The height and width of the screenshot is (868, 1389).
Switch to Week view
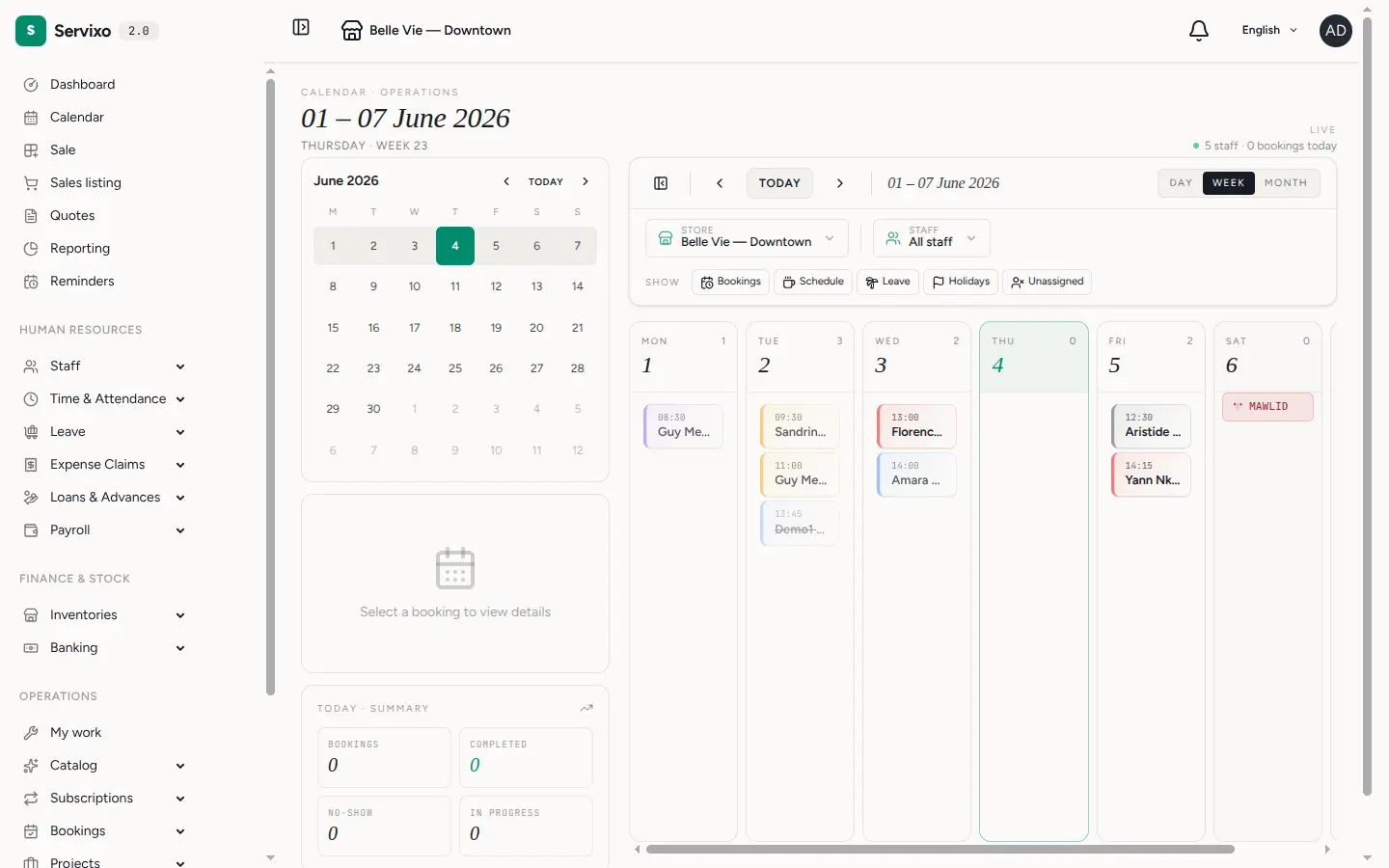coord(1229,183)
